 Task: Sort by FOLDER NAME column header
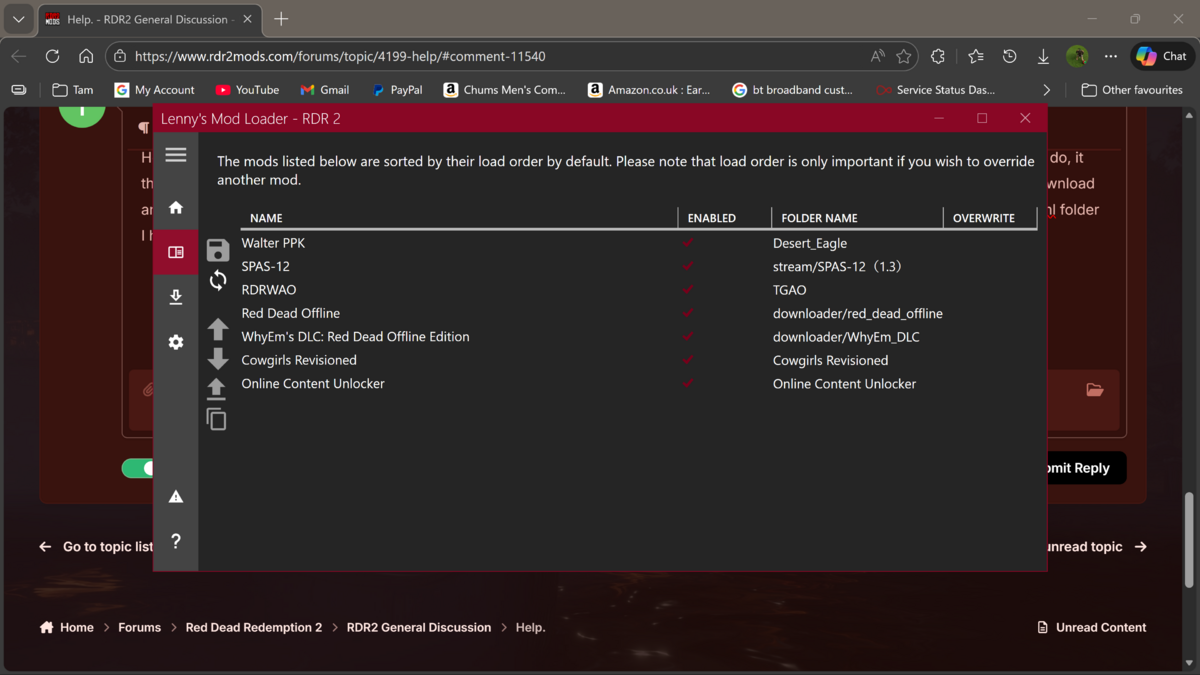[x=819, y=218]
